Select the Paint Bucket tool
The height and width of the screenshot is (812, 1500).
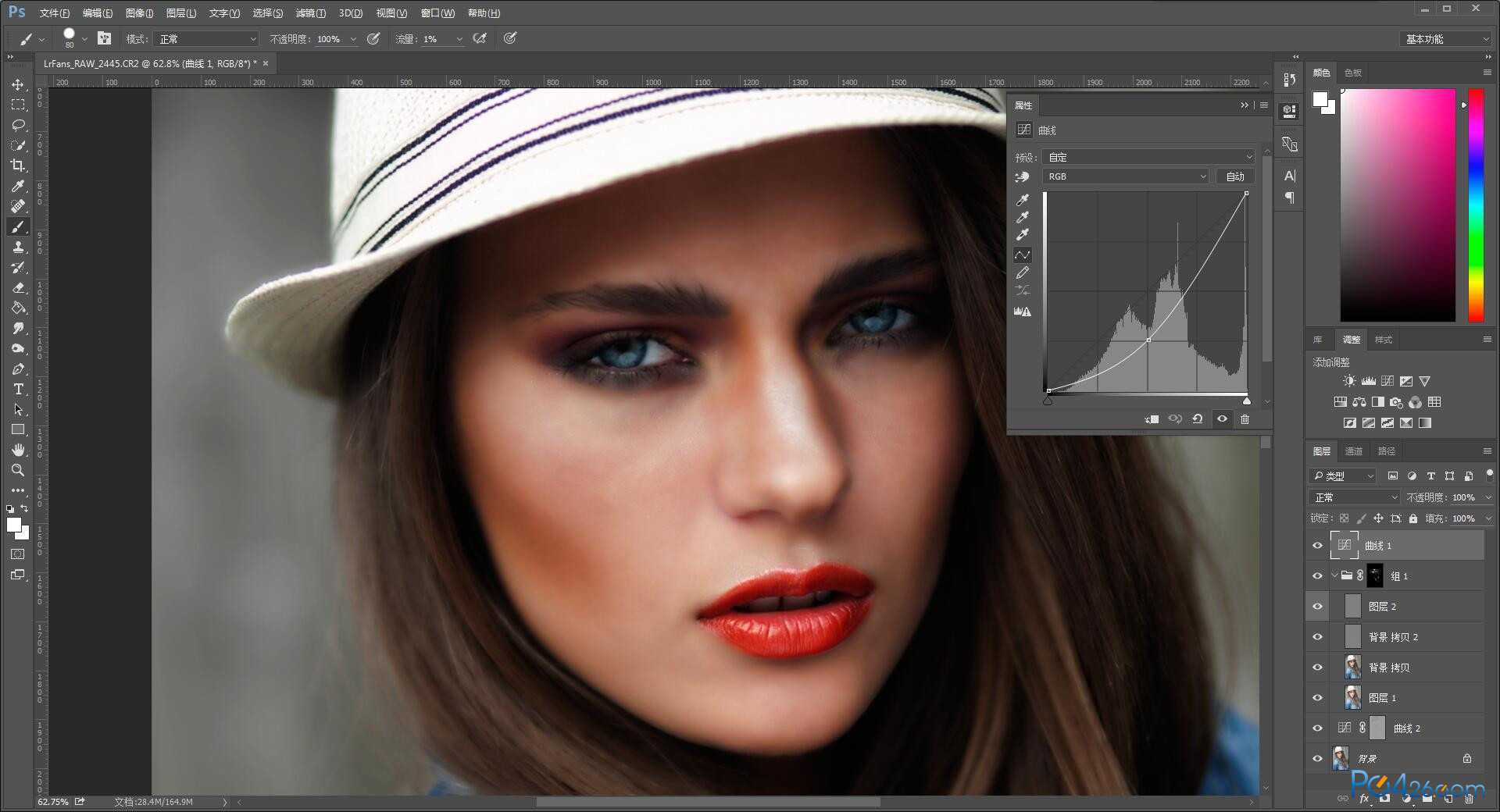coord(18,308)
